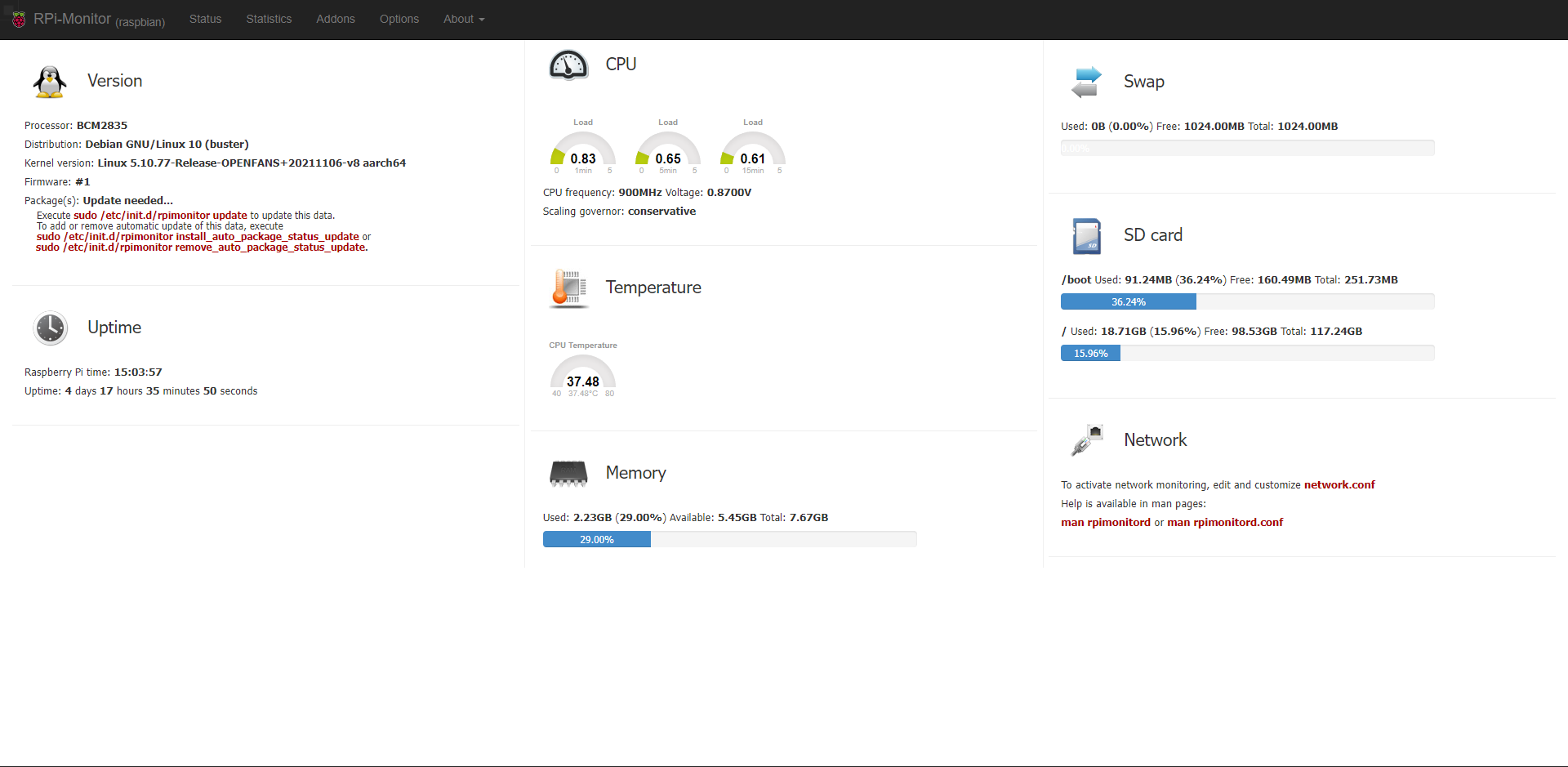Switch to the Statistics page
This screenshot has height=767, width=1568.
[x=269, y=19]
